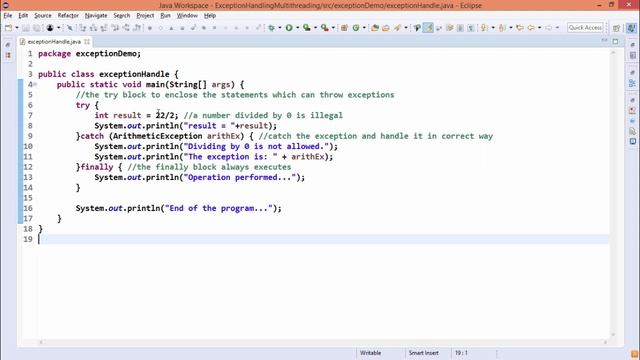
Task: Click the editor's vertical scrollbar down arrow
Action: click(x=613, y=335)
